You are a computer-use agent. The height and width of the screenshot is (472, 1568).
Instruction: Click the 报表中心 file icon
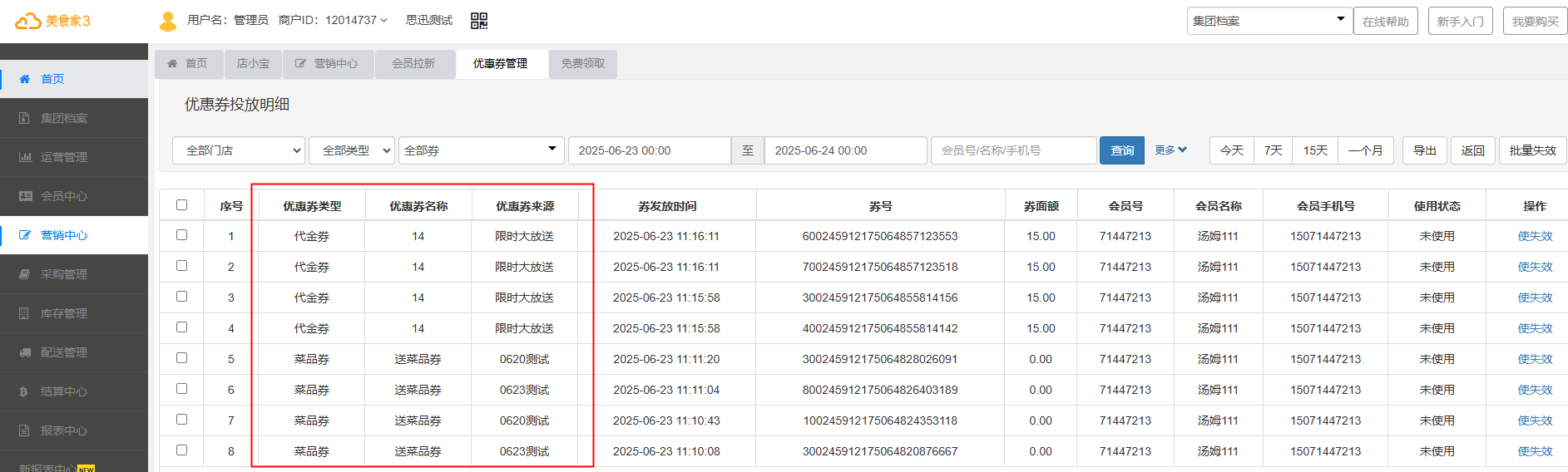pos(24,430)
